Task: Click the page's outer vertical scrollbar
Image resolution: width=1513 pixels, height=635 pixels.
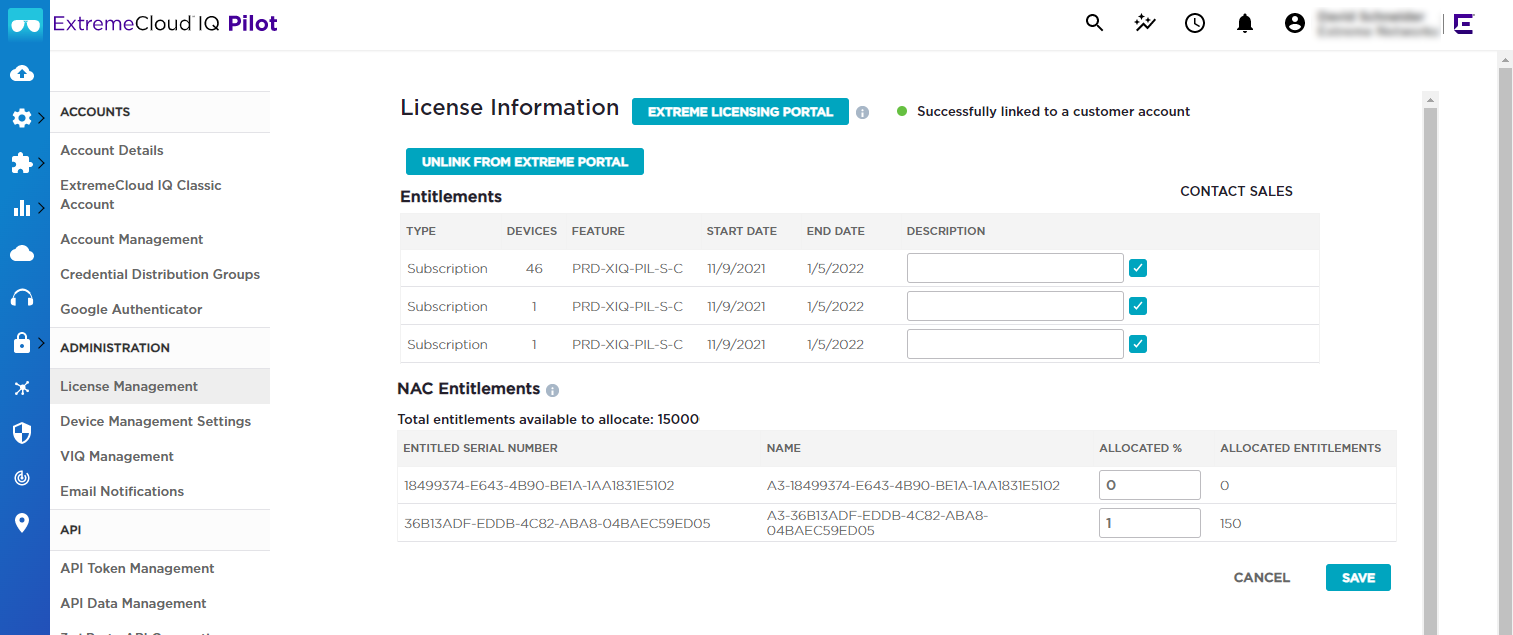Action: click(x=1505, y=350)
